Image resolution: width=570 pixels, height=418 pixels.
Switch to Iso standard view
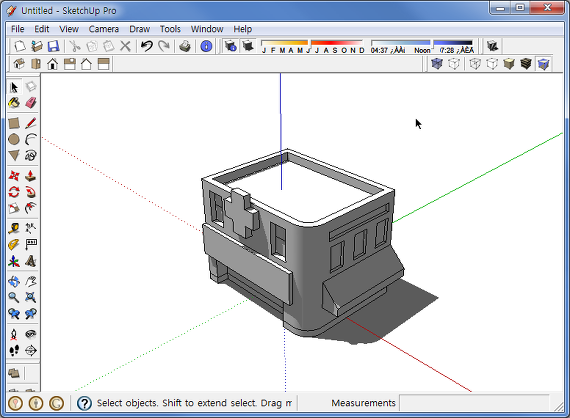point(19,64)
